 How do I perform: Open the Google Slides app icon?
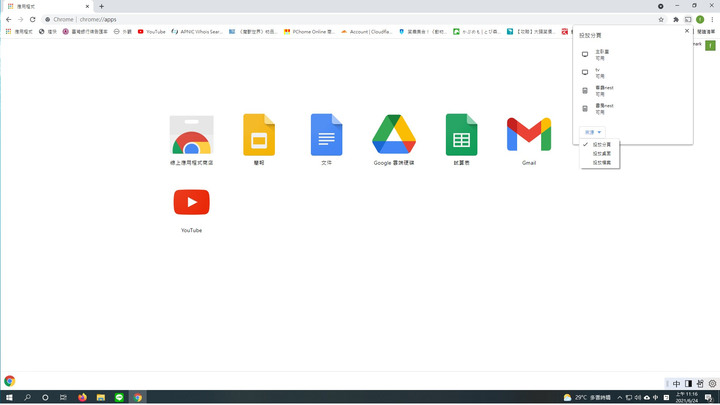(x=259, y=135)
